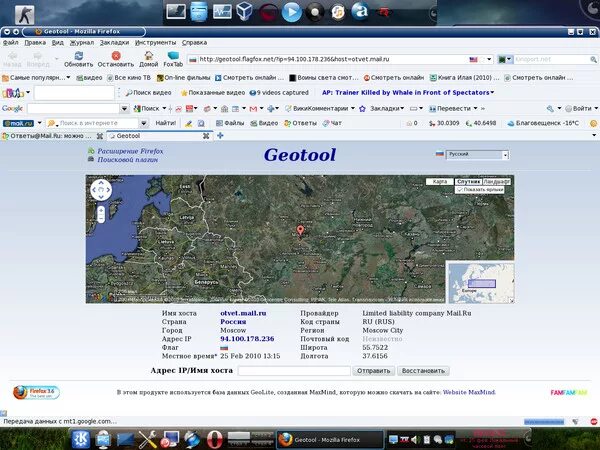The width and height of the screenshot is (600, 450).
Task: Click the map zoom-in plus button
Action: pyautogui.click(x=101, y=210)
